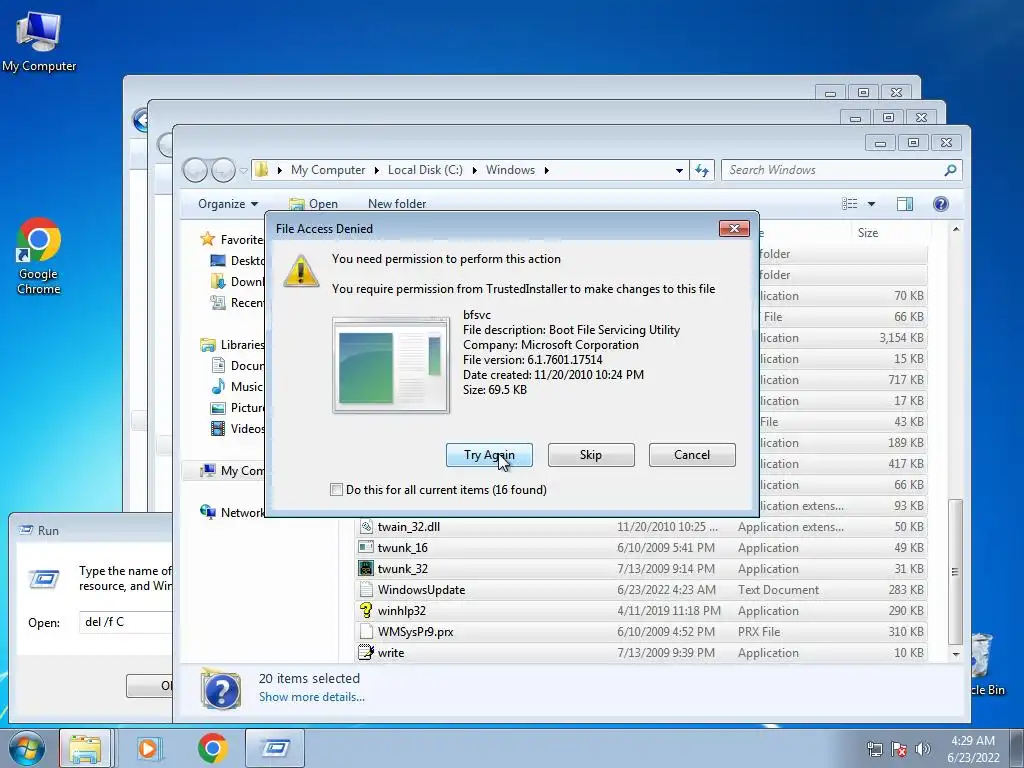Image resolution: width=1024 pixels, height=768 pixels.
Task: Expand arrow after Windows in breadcrumb
Action: pyautogui.click(x=547, y=170)
